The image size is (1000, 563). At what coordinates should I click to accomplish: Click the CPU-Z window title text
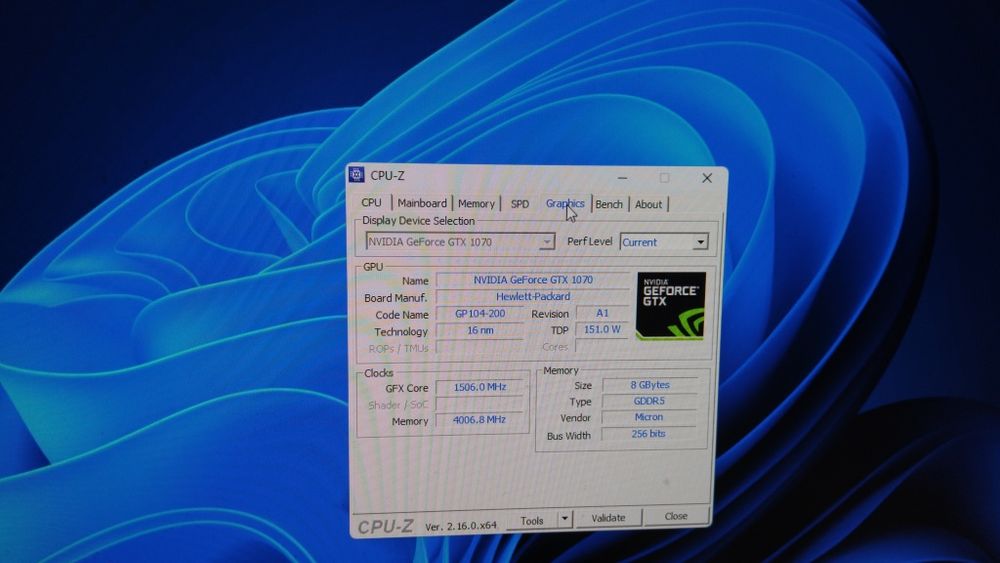coord(387,175)
